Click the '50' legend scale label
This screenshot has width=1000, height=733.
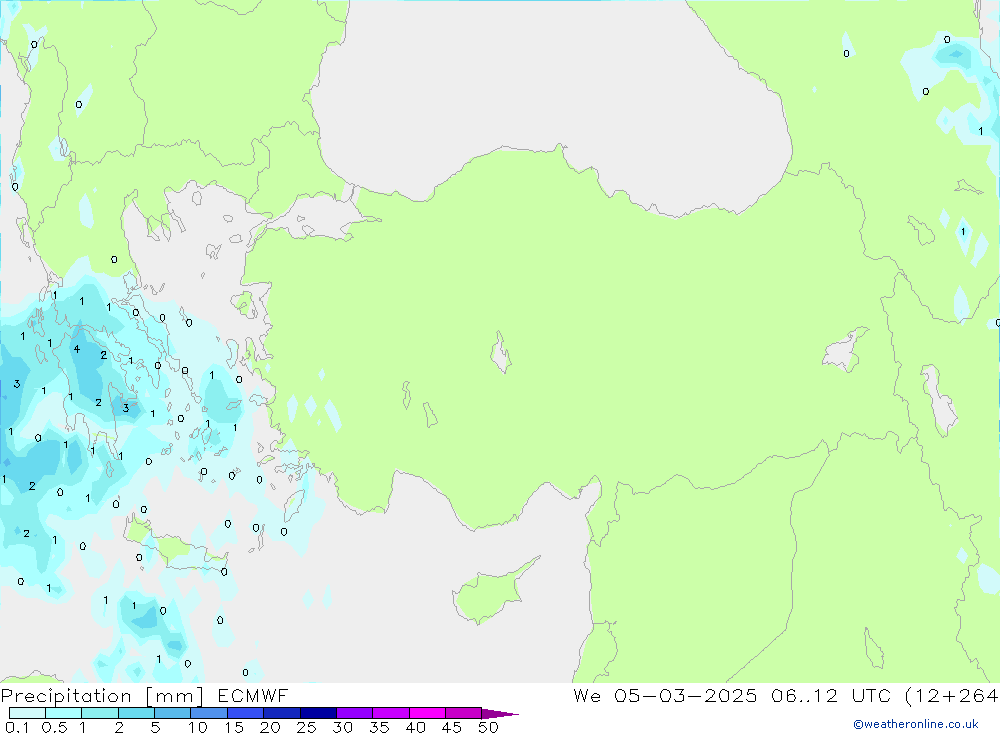pos(488,727)
